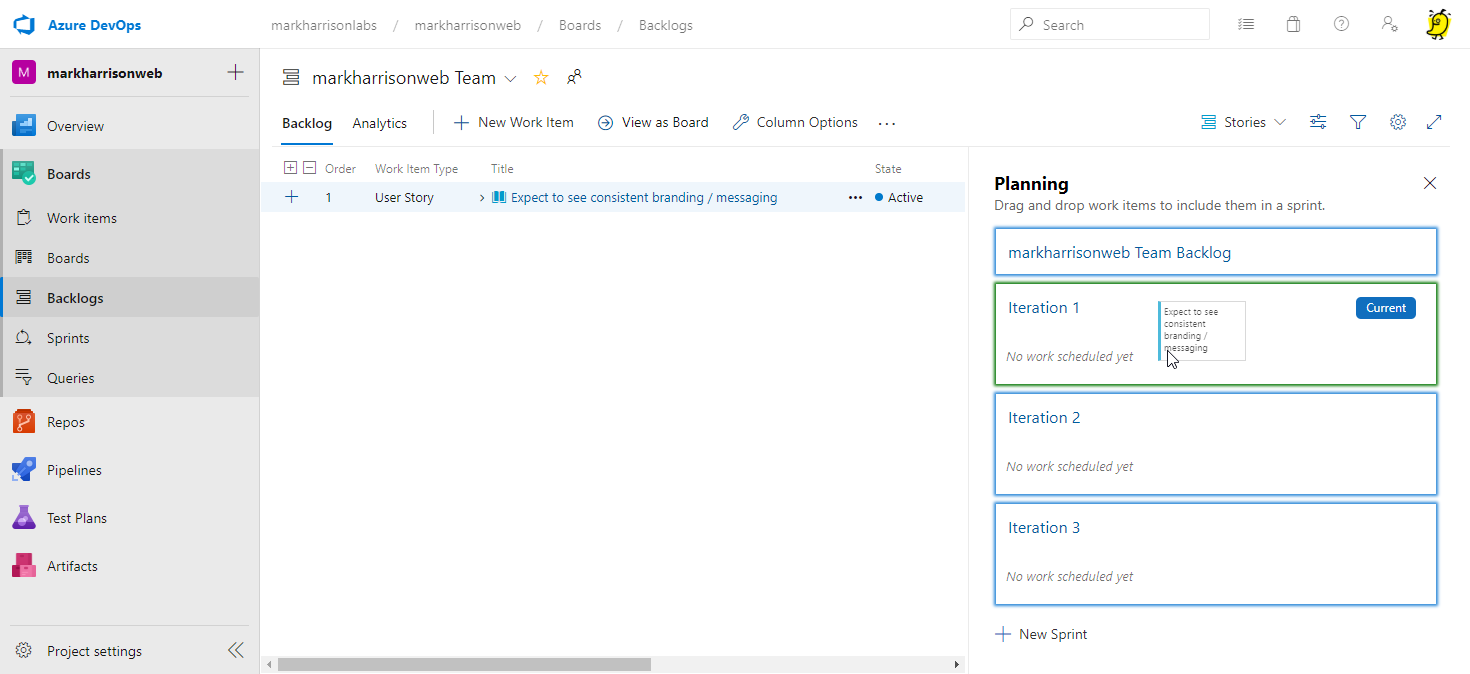The image size is (1470, 674).
Task: Enter full screen mode
Action: tap(1434, 122)
